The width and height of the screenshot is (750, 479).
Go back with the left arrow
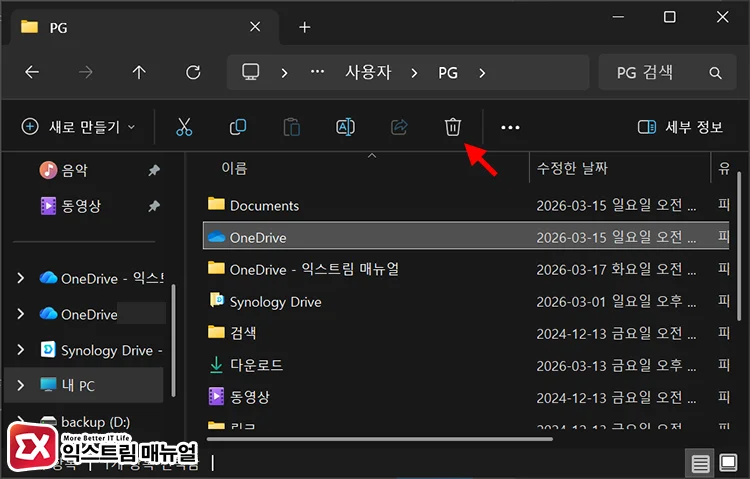32,73
